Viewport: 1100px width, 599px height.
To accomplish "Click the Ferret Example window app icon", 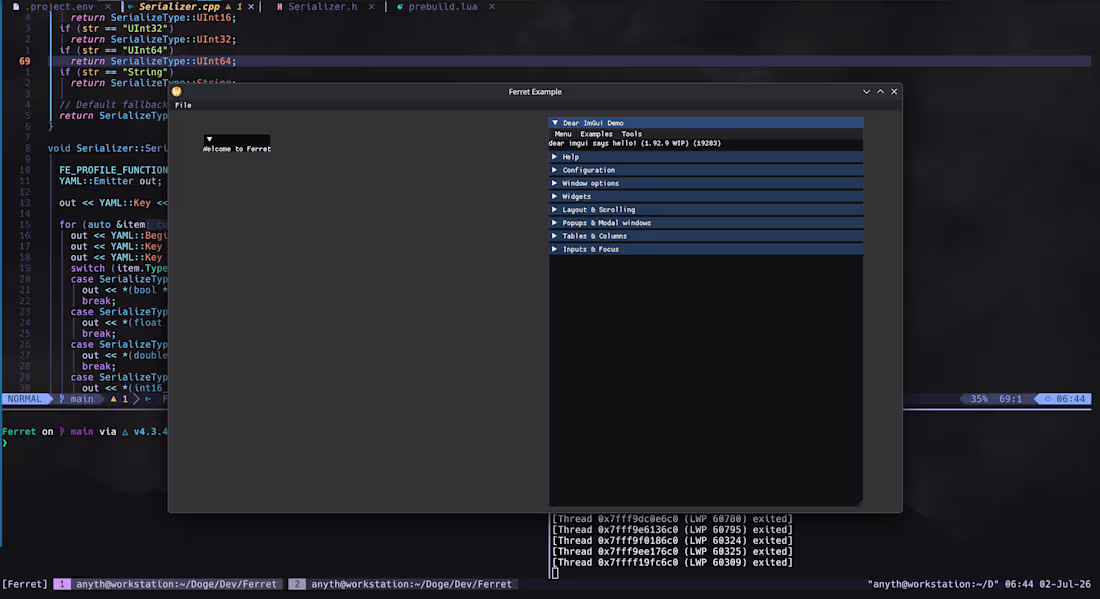I will [x=177, y=91].
